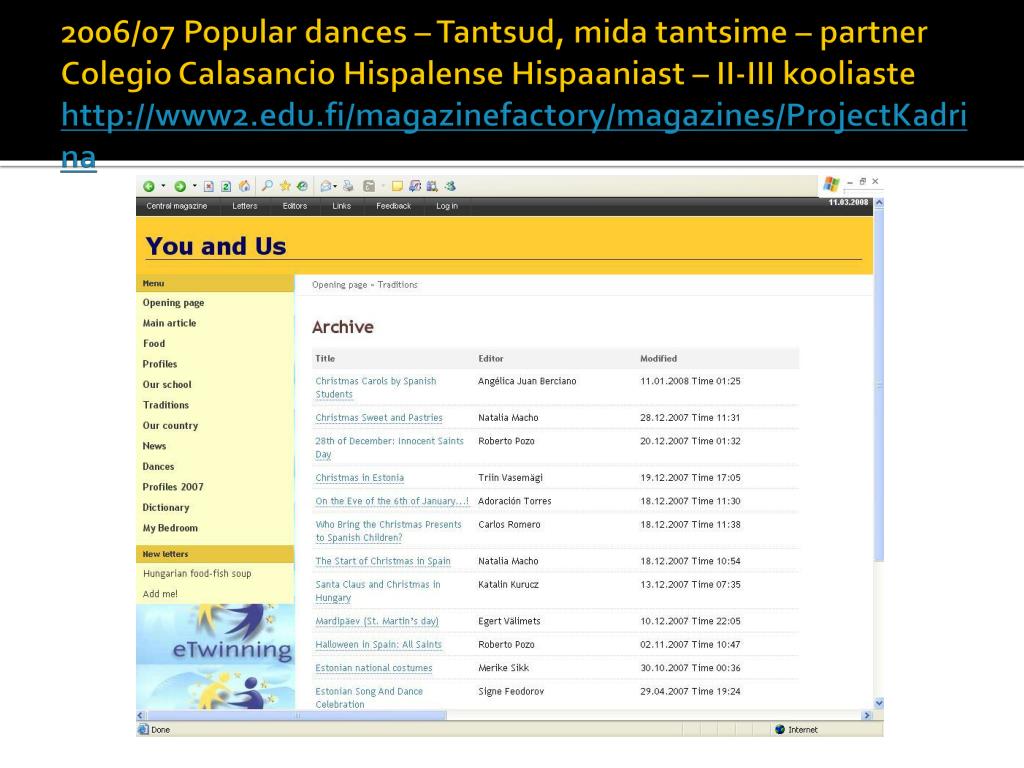
Task: Open Our country in side menu
Action: 170,426
